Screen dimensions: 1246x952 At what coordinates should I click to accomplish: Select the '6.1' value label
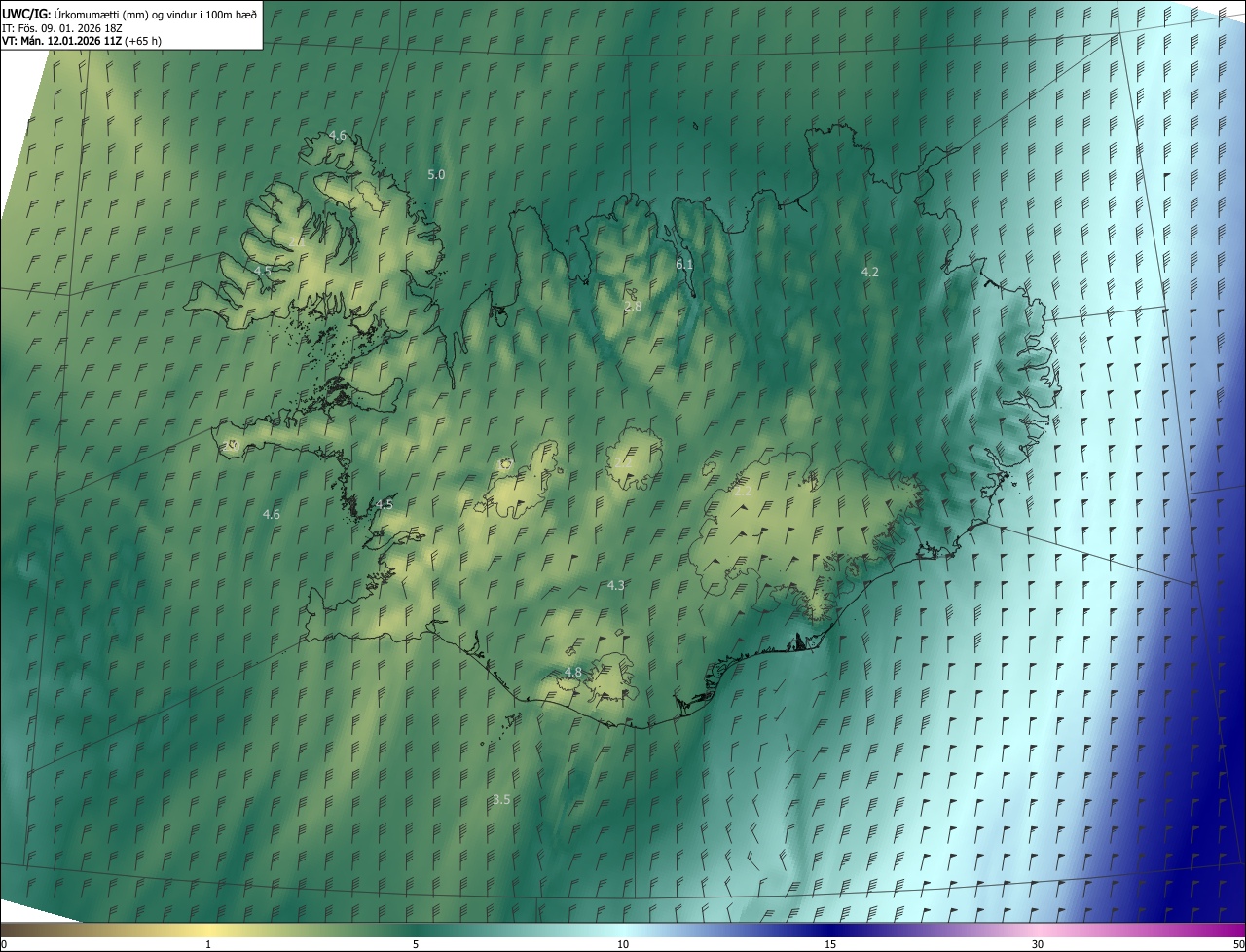pos(684,265)
